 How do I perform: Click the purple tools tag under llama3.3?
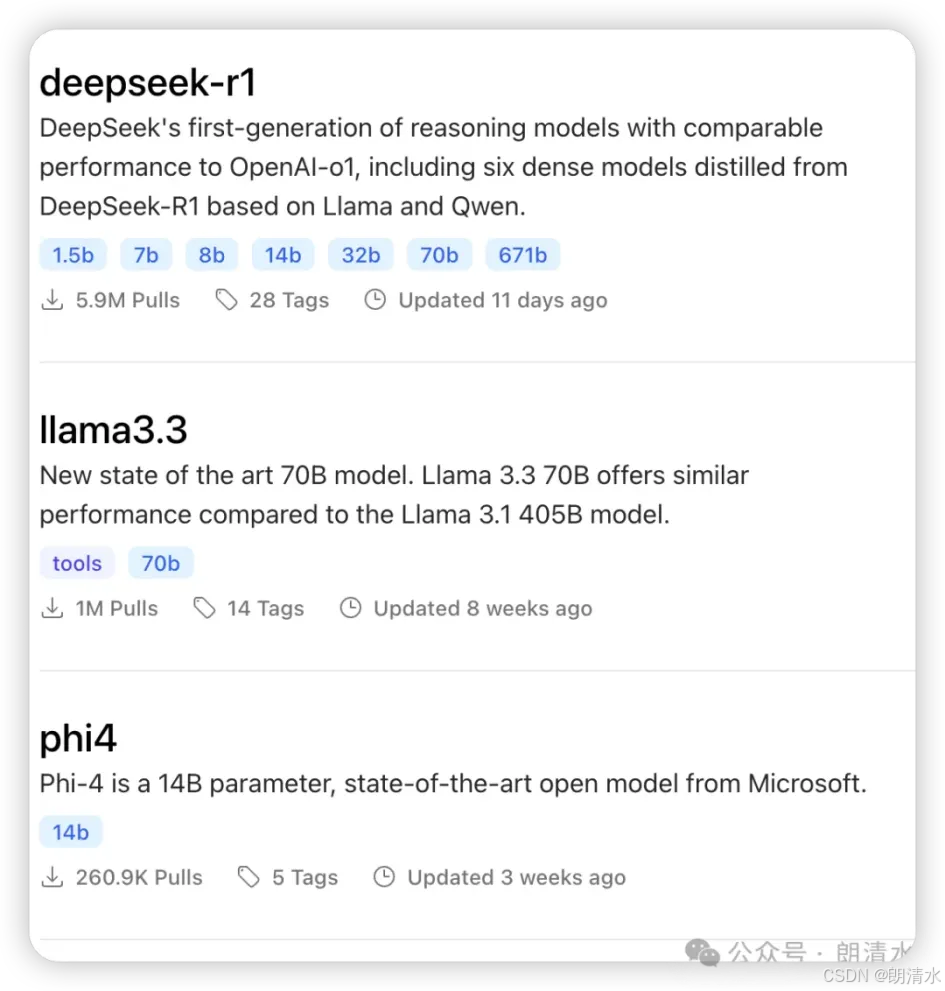tap(77, 563)
